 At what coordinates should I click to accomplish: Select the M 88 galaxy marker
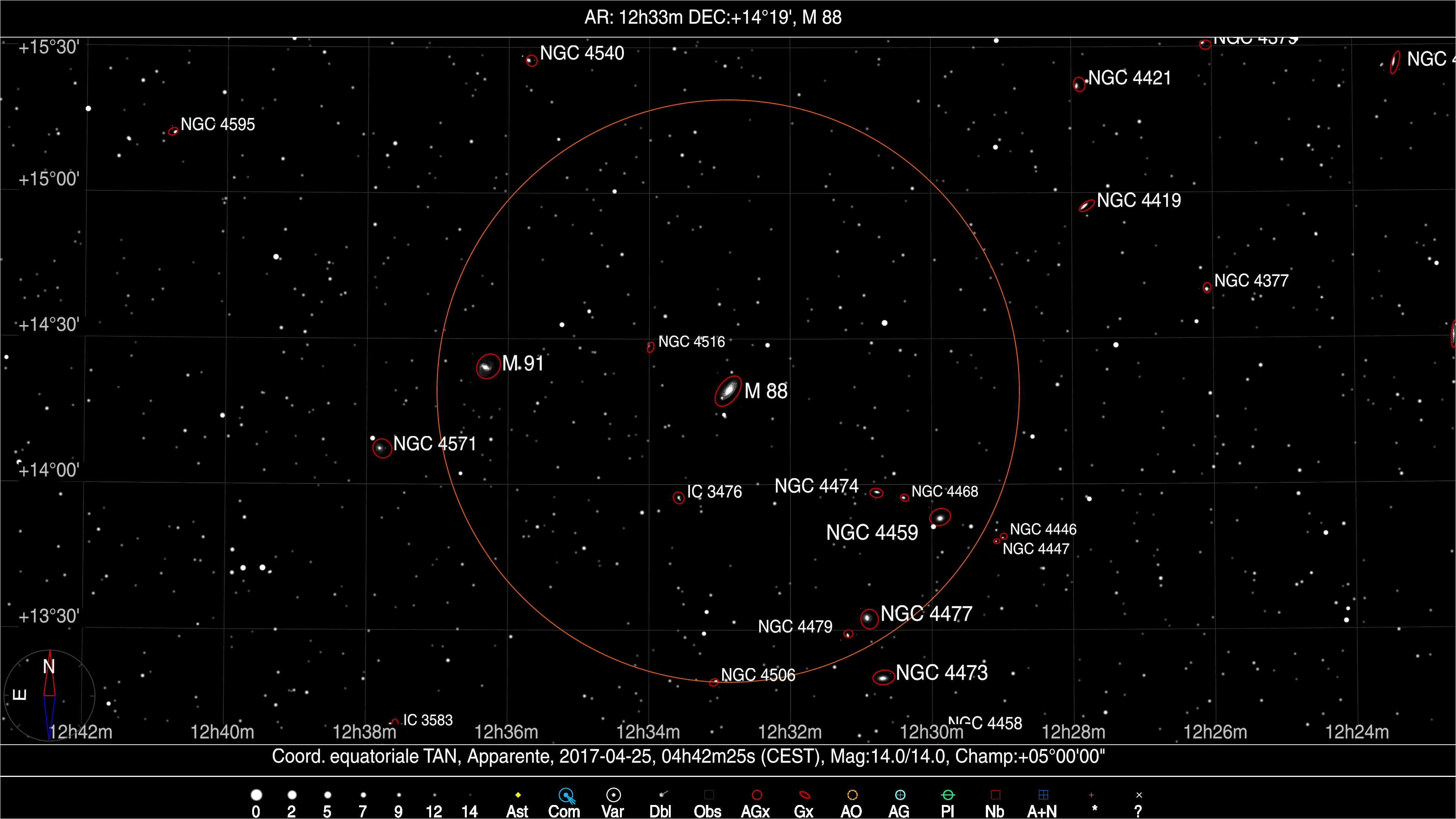[x=728, y=391]
